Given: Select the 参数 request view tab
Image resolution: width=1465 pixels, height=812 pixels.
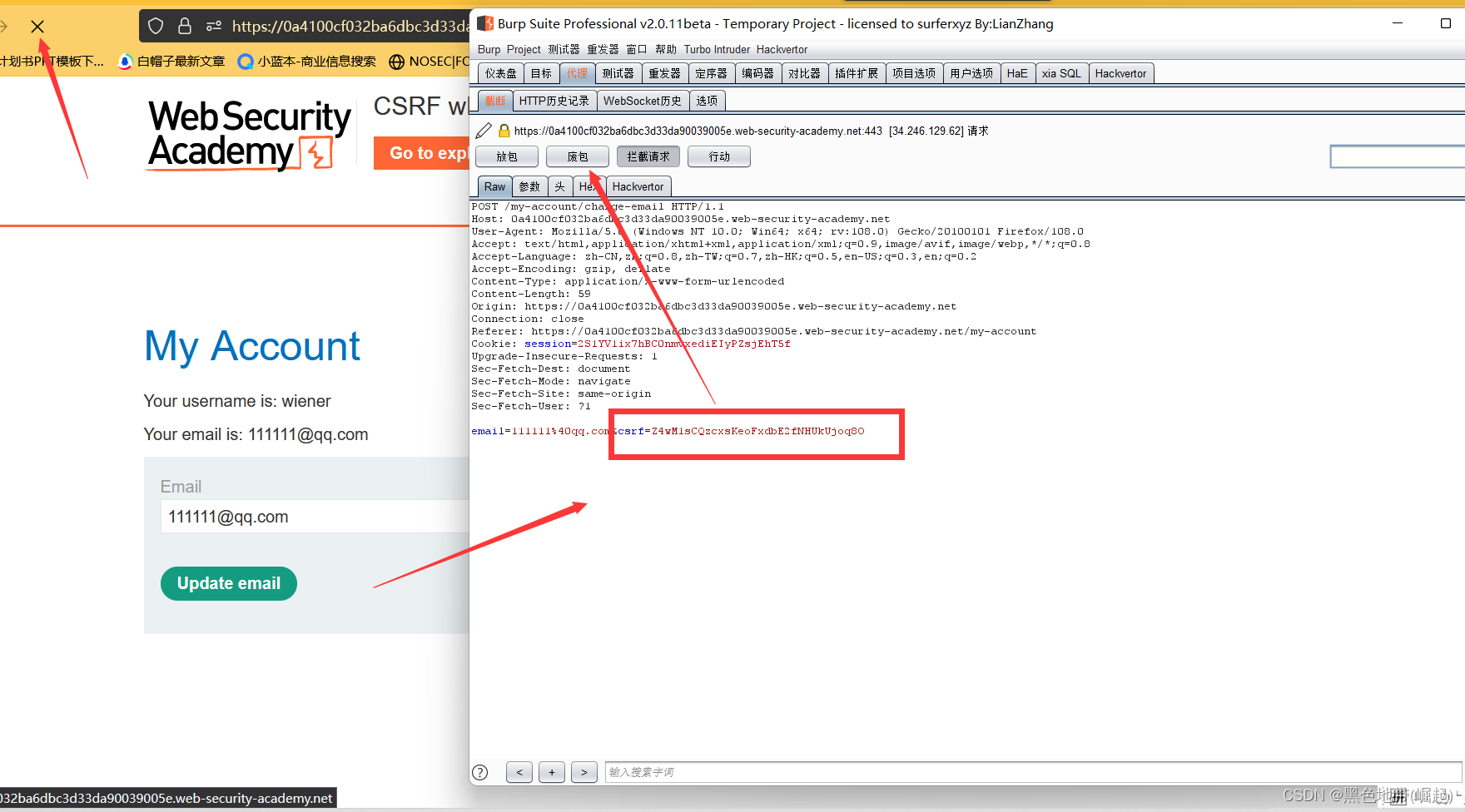Looking at the screenshot, I should pyautogui.click(x=529, y=186).
